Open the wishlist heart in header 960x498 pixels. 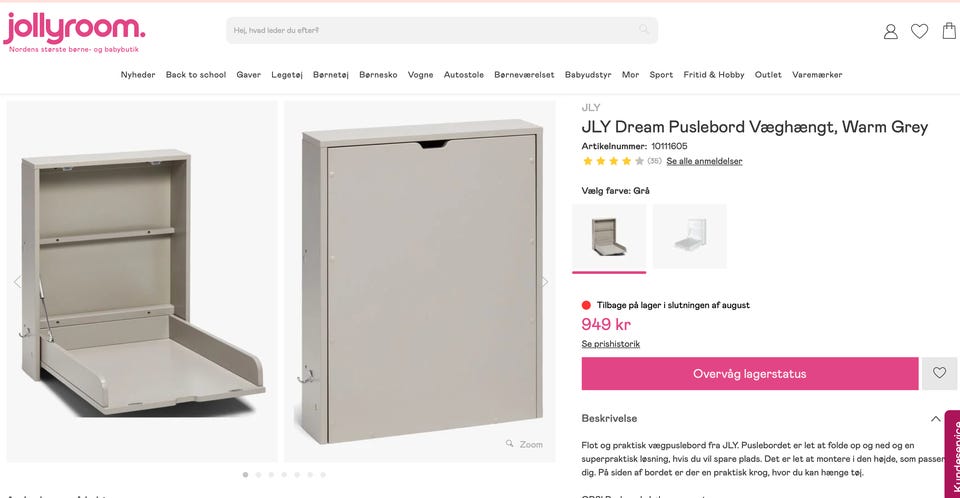coord(920,31)
